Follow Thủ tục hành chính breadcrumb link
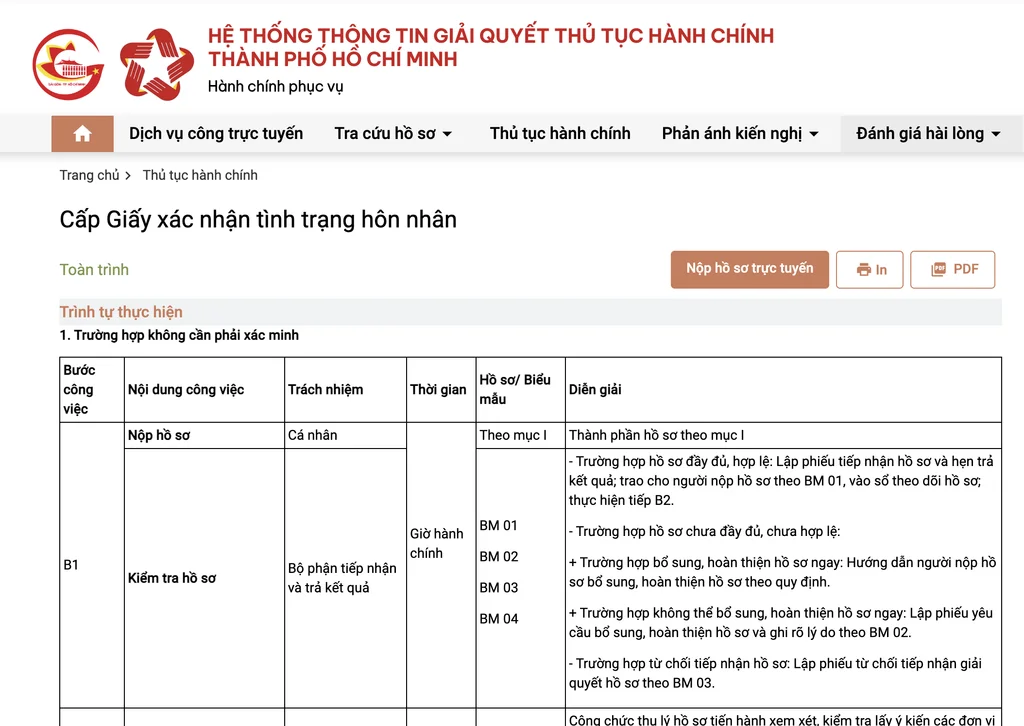Screen dimensions: 1024x726 (x=200, y=175)
